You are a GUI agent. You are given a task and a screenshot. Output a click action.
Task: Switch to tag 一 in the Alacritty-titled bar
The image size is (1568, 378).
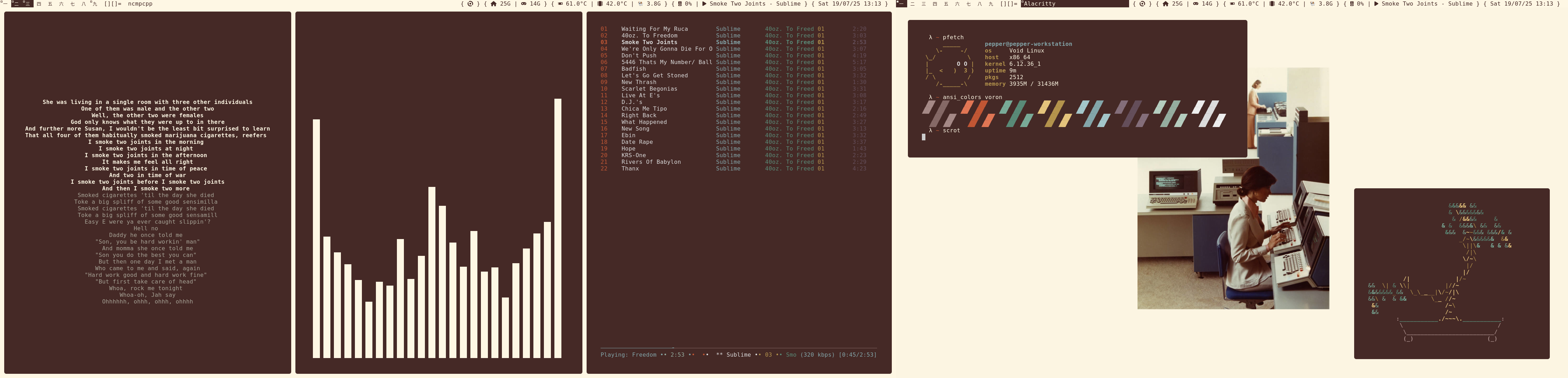pos(902,3)
